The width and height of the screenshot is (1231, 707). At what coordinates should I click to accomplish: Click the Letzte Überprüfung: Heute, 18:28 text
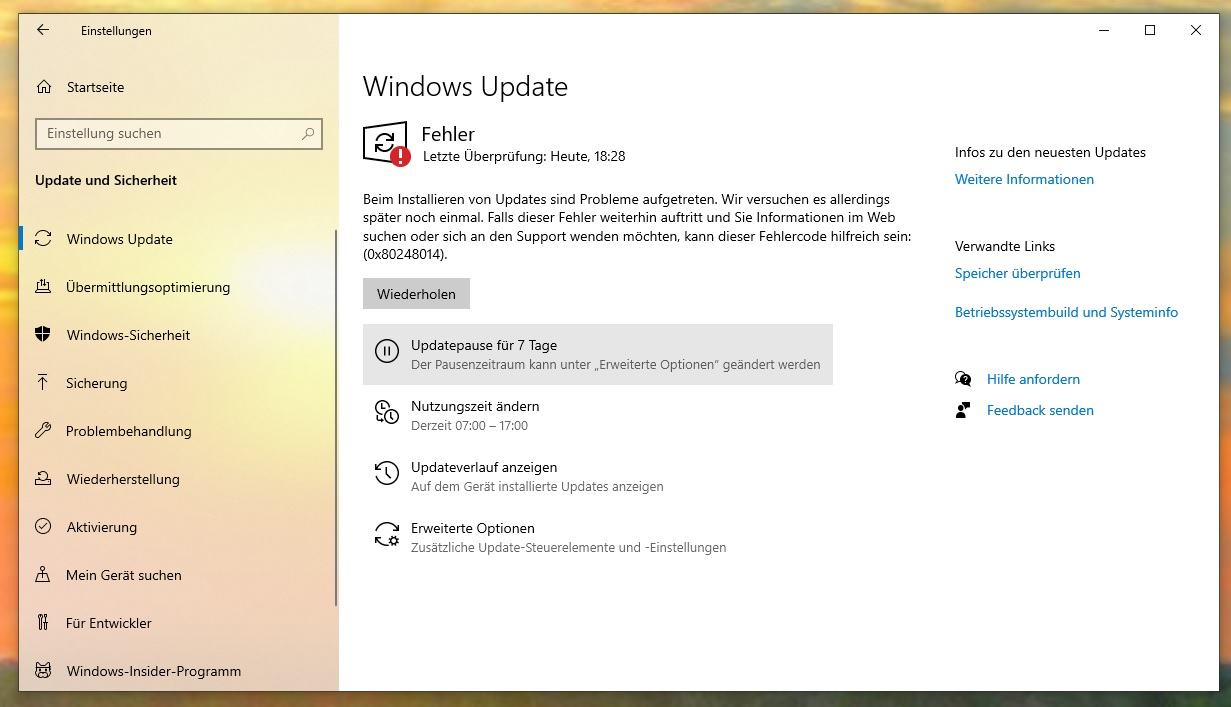point(524,156)
